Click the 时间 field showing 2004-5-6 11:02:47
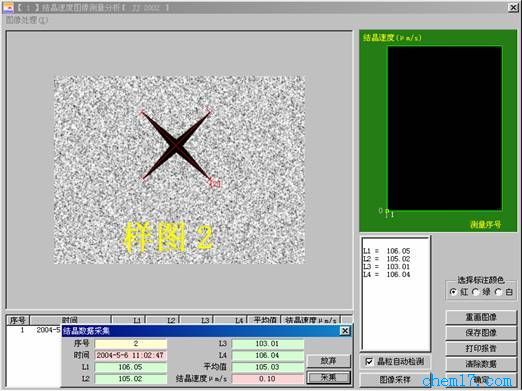 click(x=131, y=355)
